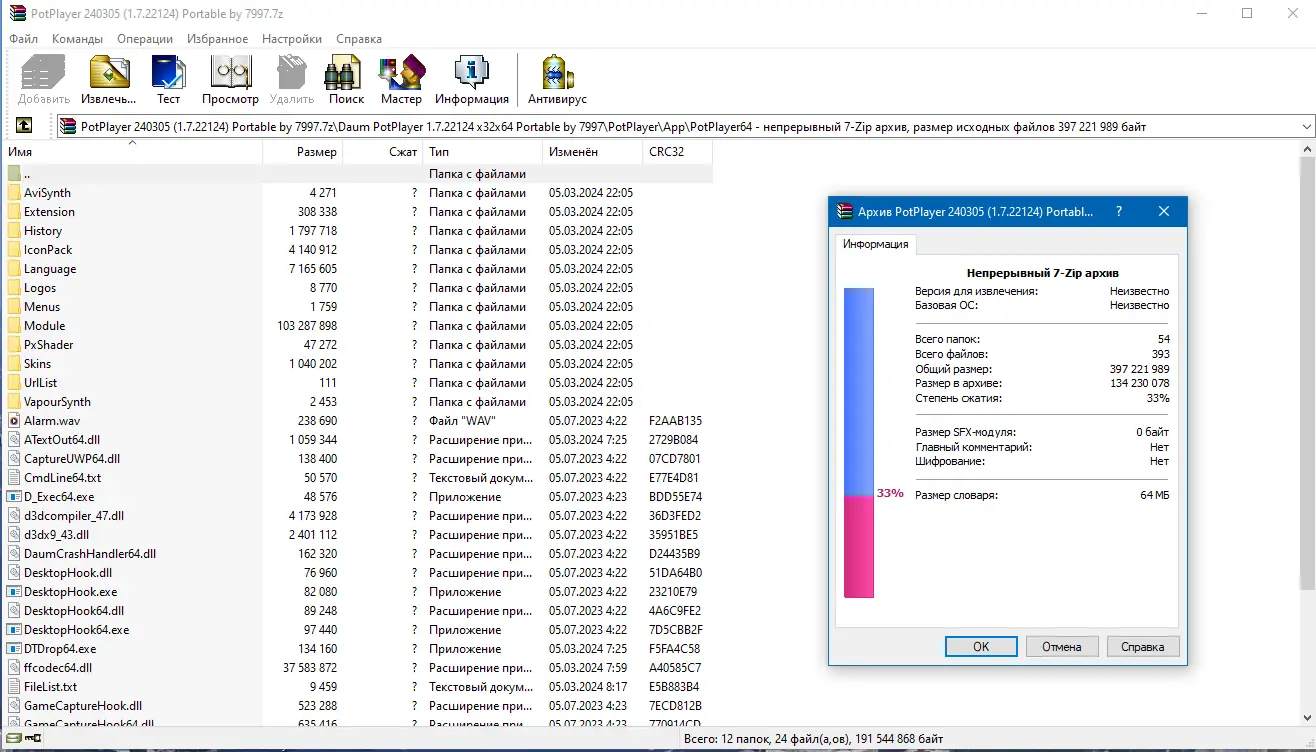Viewport: 1316px width, 752px height.
Task: Click the Extract (Извлечь) toolbar icon
Action: click(x=108, y=80)
